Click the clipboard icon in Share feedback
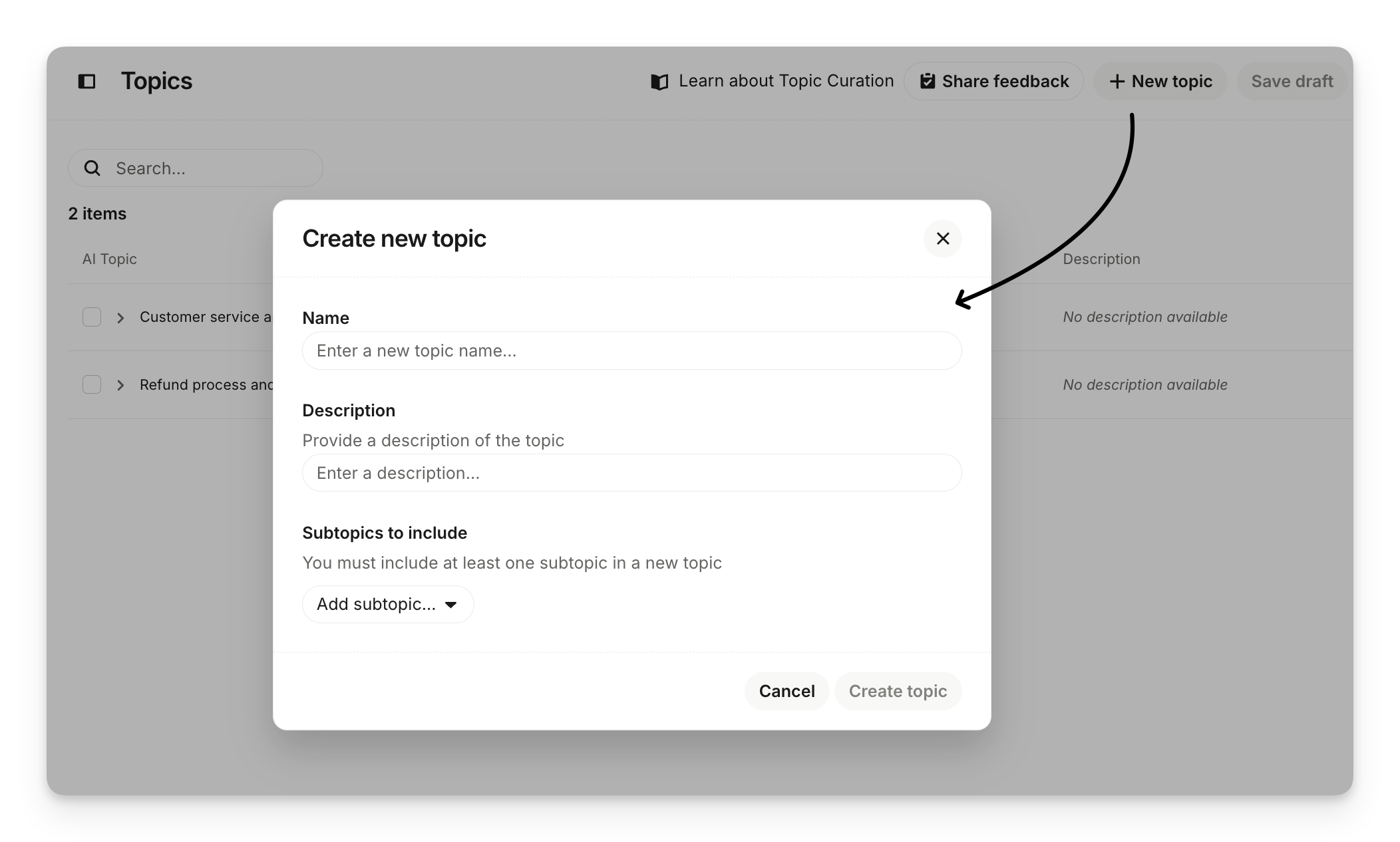 [928, 81]
